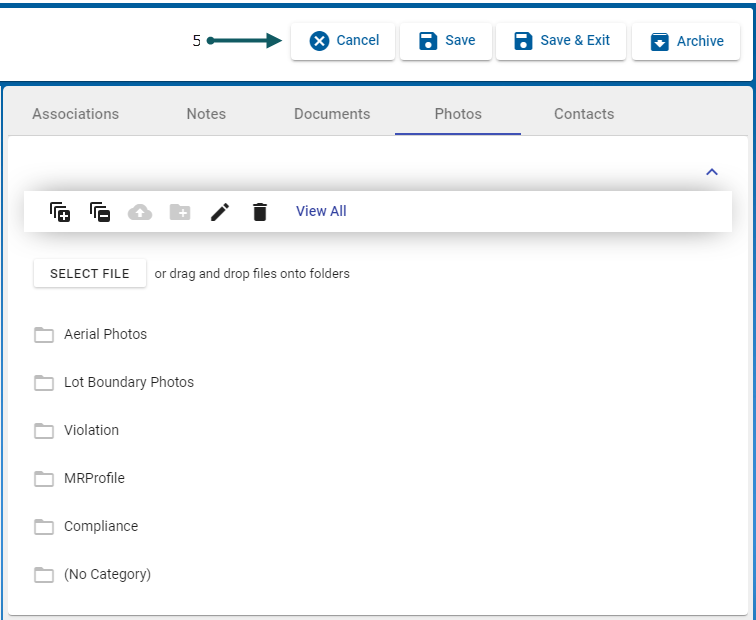Viewport: 756px width, 620px height.
Task: Collapse the photos panel with chevron
Action: click(x=712, y=172)
